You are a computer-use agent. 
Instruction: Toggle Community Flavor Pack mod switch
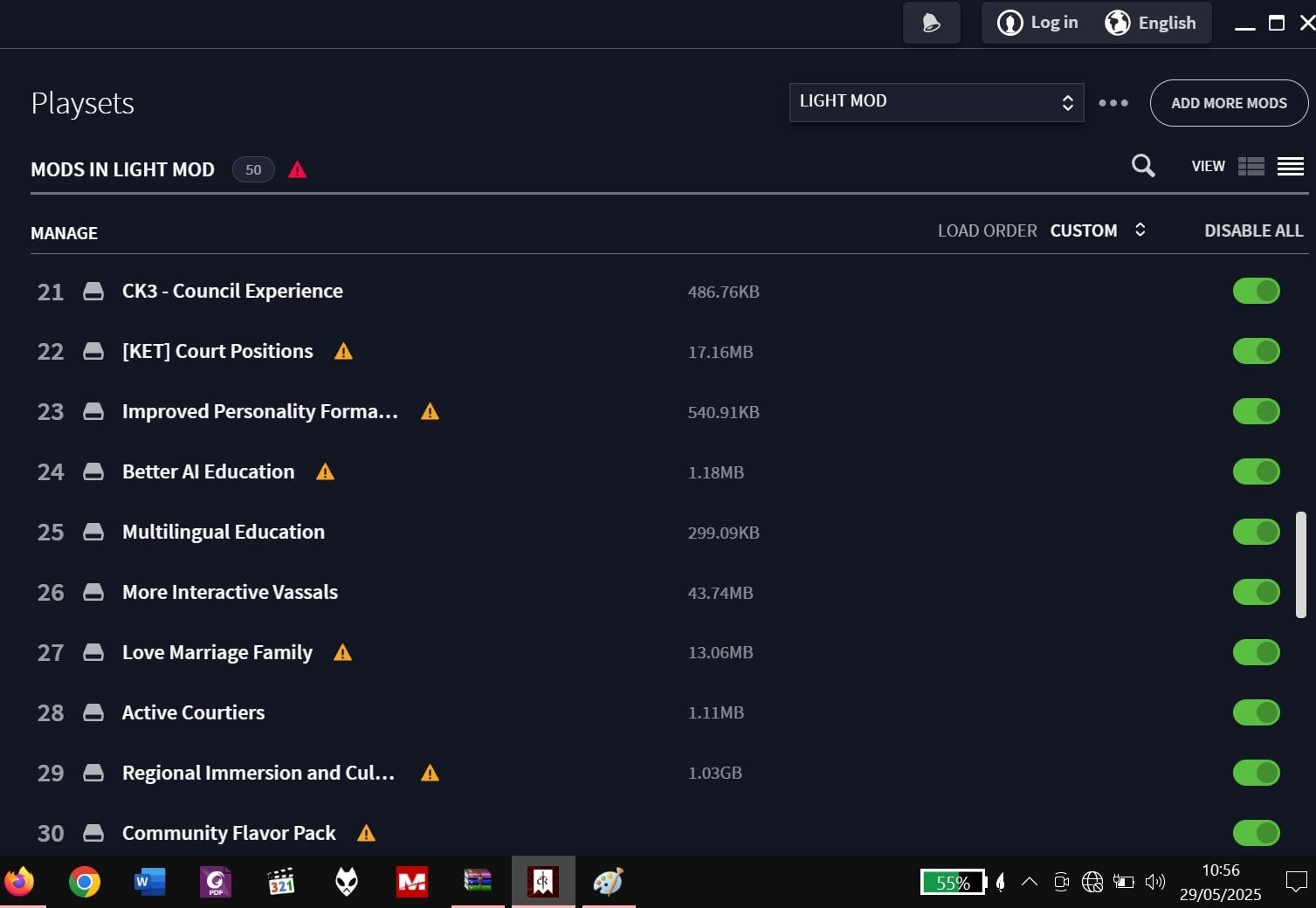[x=1256, y=833]
